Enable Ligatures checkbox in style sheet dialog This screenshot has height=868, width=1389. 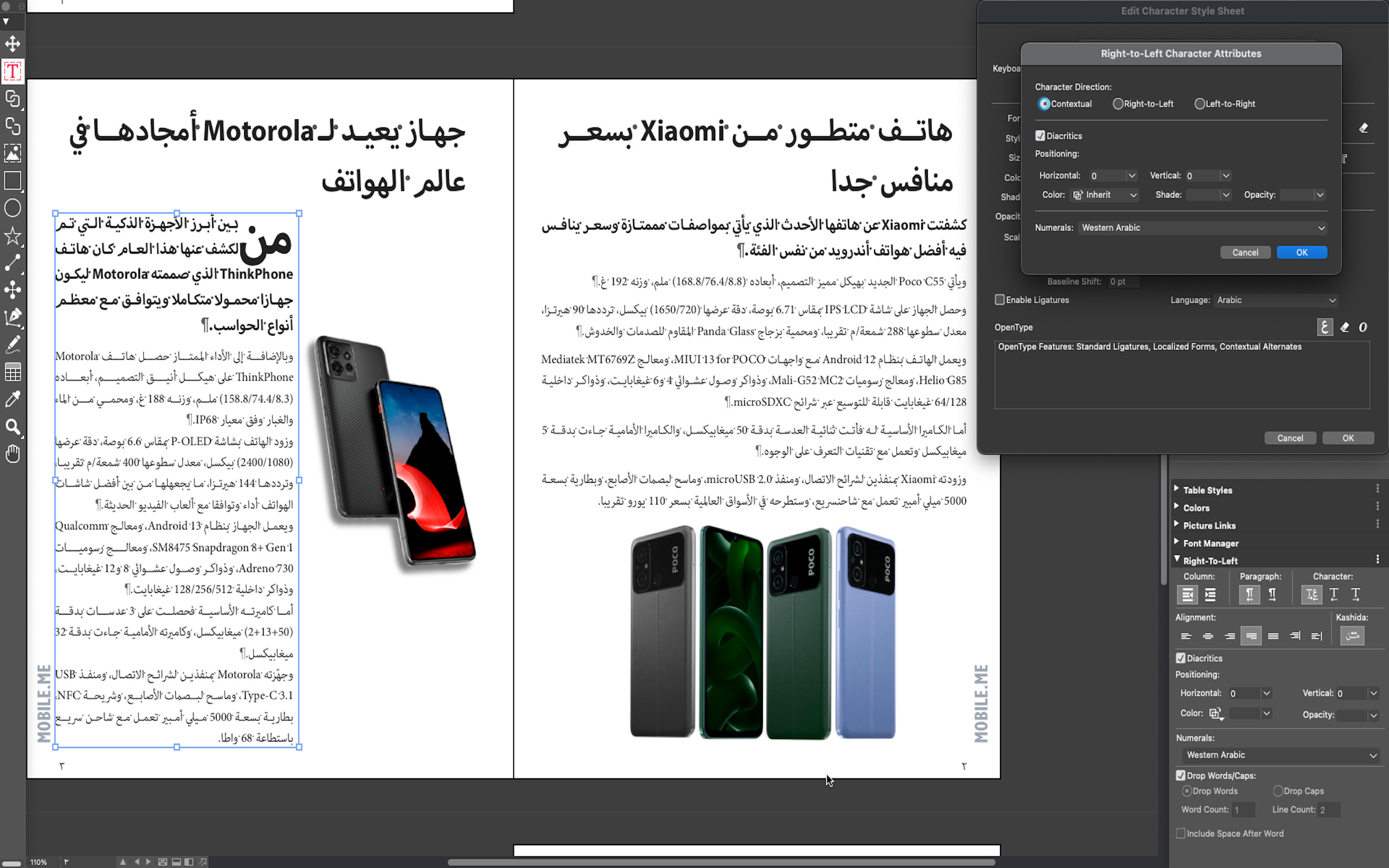click(1000, 299)
